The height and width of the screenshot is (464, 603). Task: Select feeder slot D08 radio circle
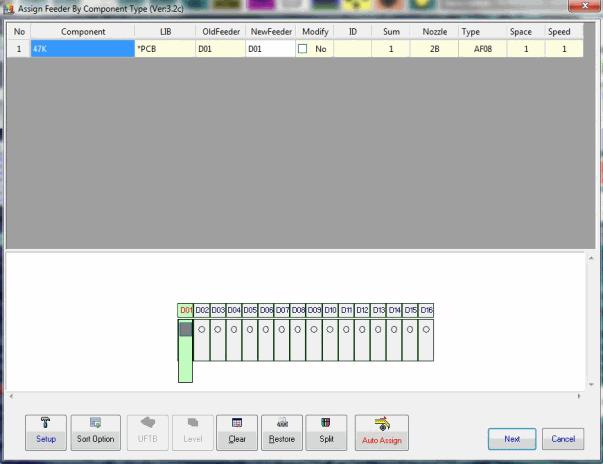pos(298,328)
